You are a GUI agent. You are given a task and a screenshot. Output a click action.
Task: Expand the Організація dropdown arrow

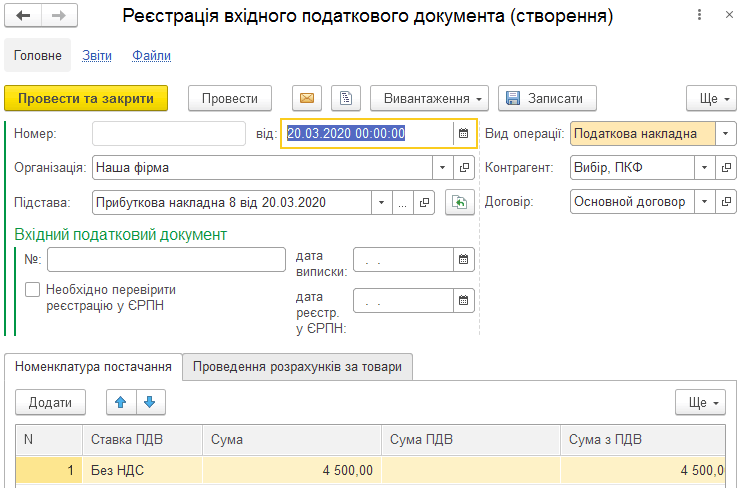[442, 168]
